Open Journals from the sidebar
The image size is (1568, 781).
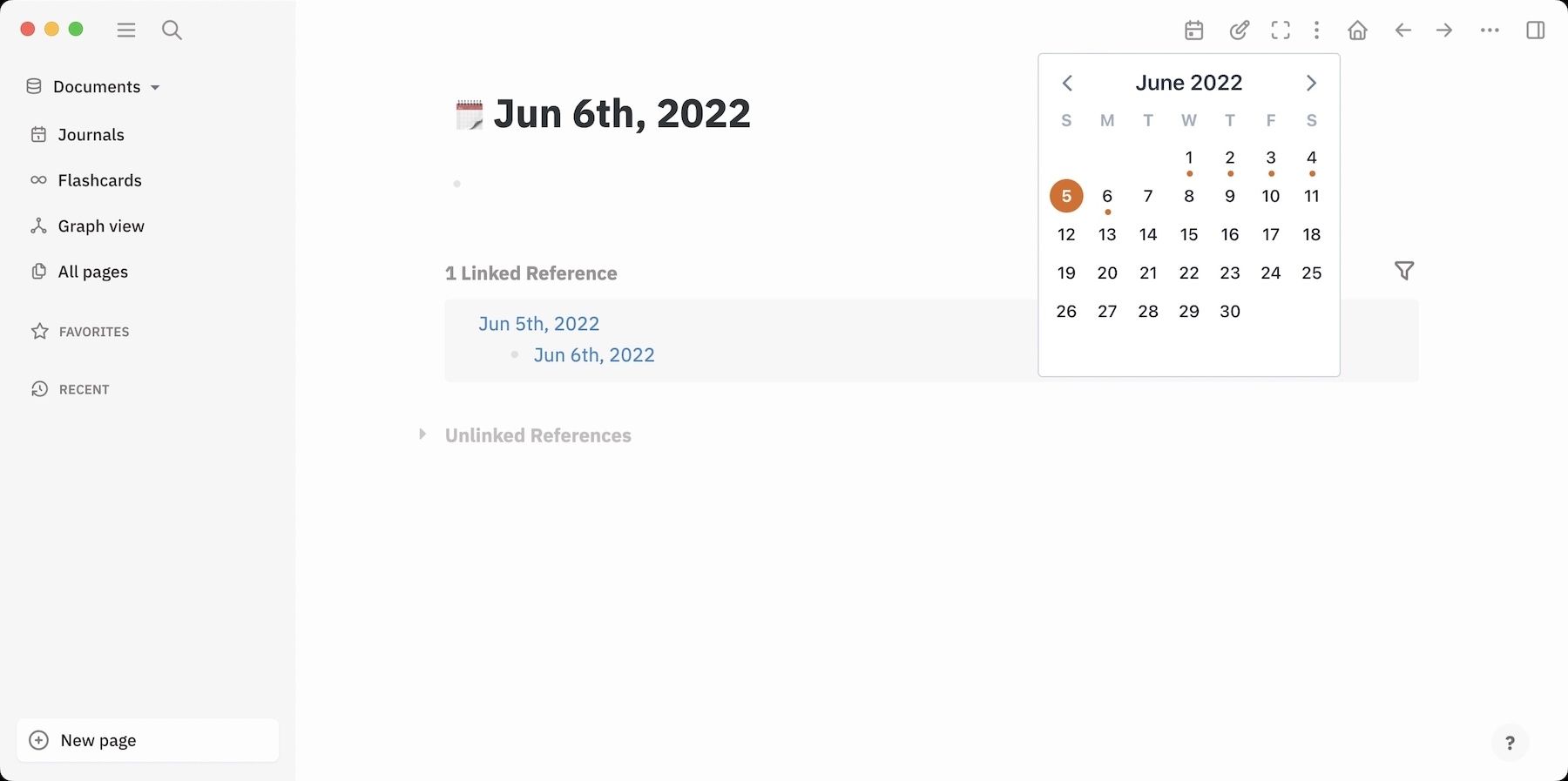pos(91,135)
